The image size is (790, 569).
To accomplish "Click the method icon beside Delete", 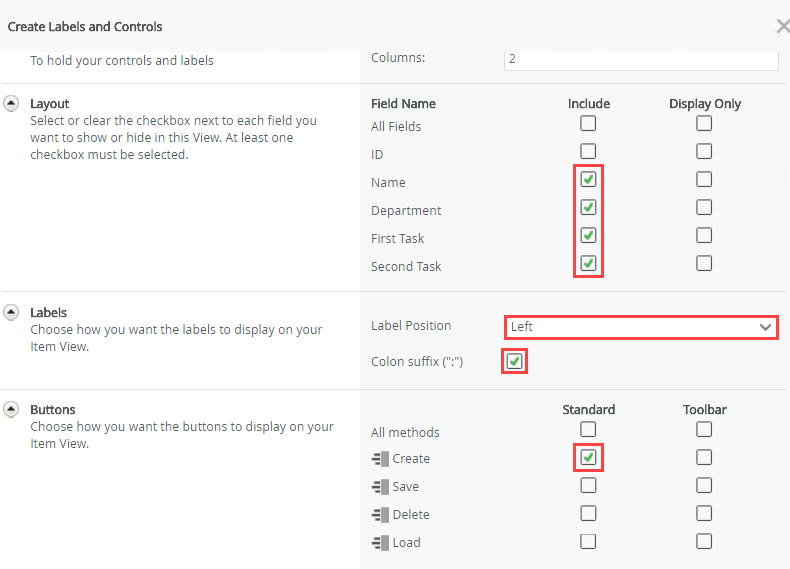I will pos(380,515).
